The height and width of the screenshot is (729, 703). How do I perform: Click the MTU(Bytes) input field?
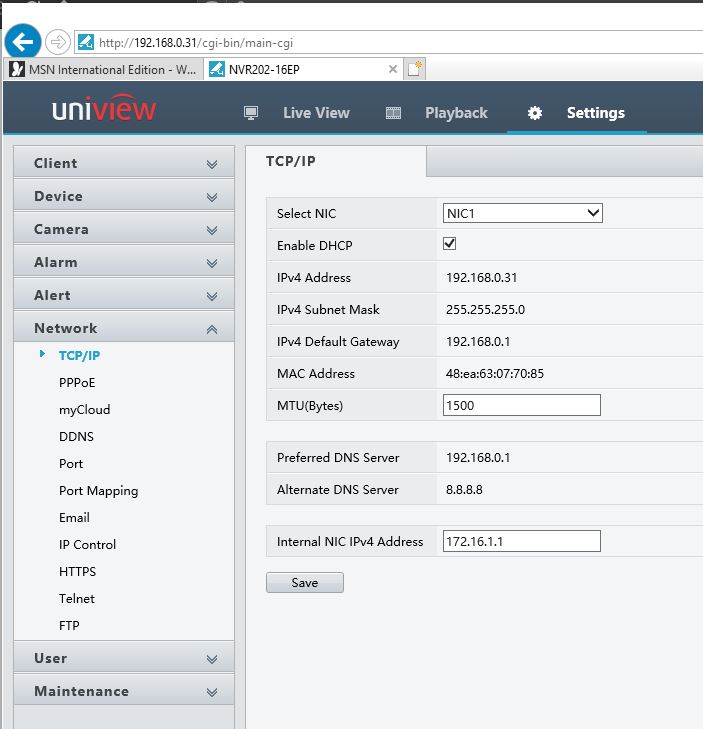click(x=522, y=405)
